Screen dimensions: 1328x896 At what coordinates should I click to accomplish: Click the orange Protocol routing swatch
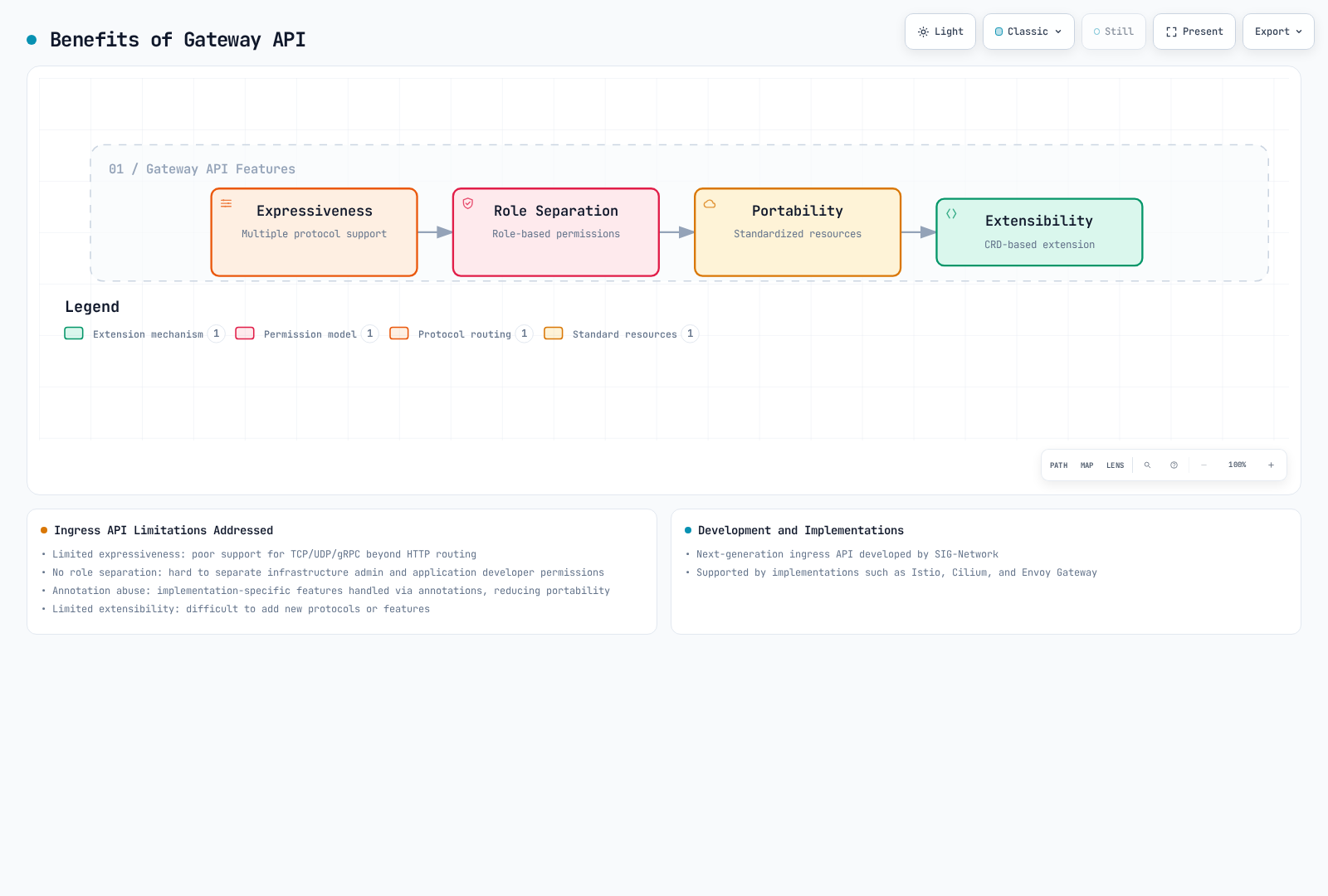coord(399,334)
